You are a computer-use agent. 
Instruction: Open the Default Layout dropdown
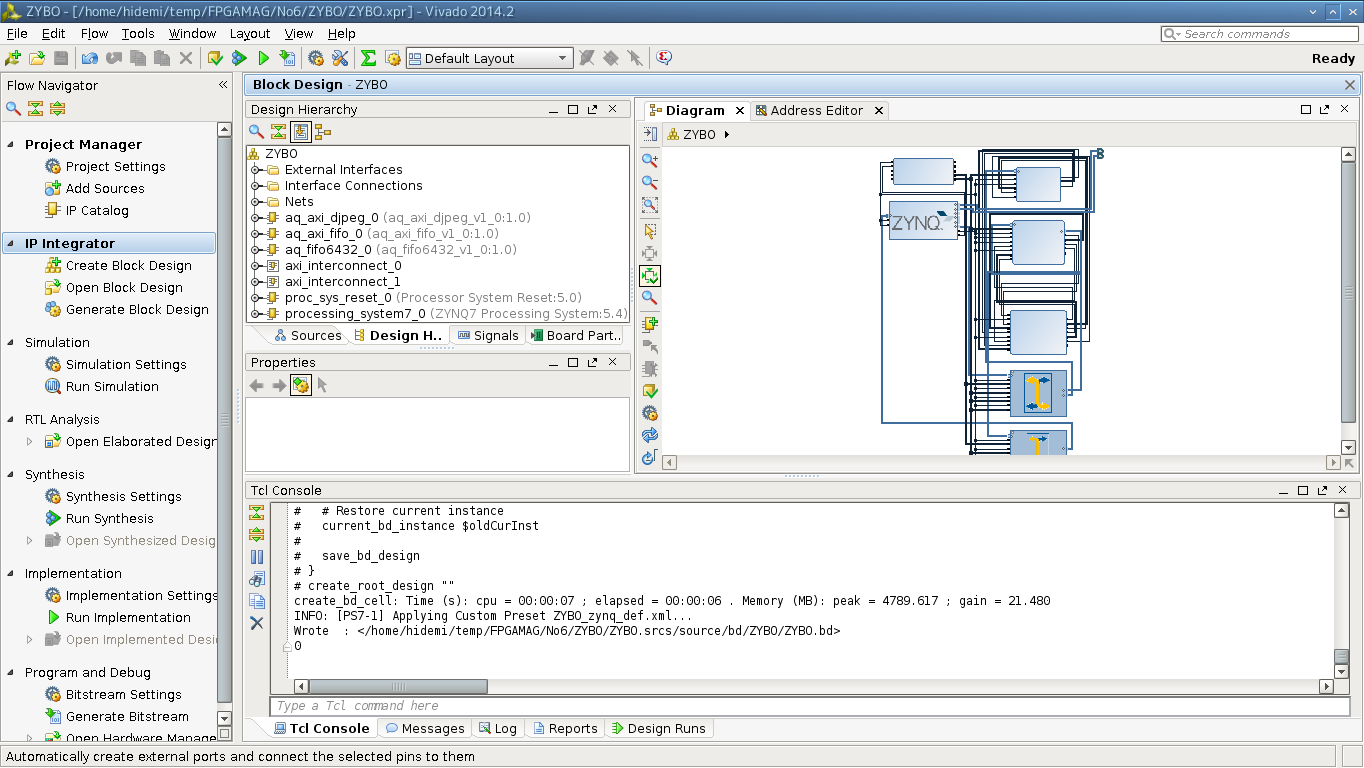click(490, 58)
